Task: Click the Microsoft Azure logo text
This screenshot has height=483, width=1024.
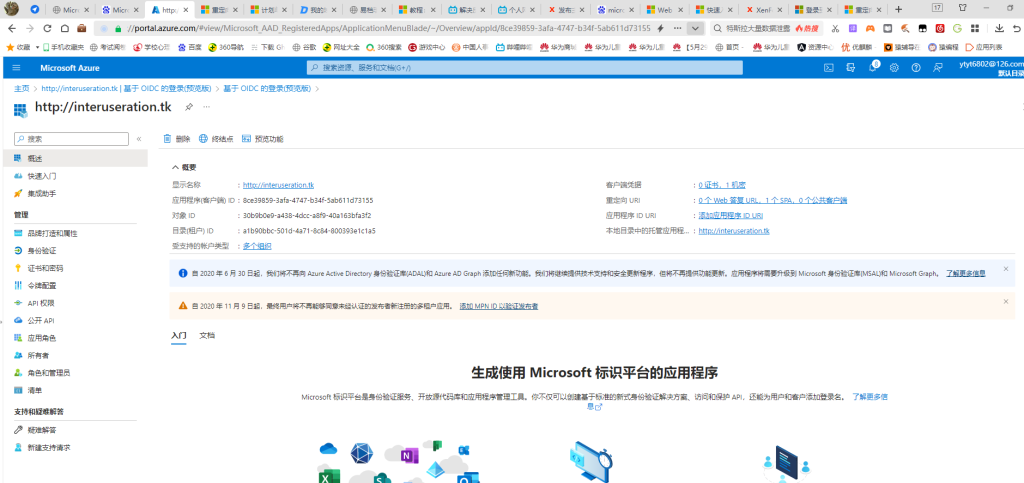Action: (70, 68)
